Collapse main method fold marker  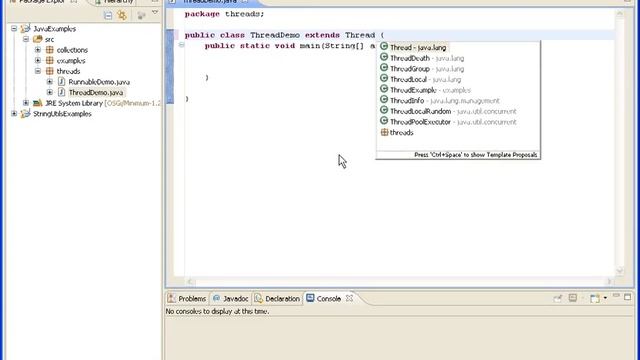[181, 44]
